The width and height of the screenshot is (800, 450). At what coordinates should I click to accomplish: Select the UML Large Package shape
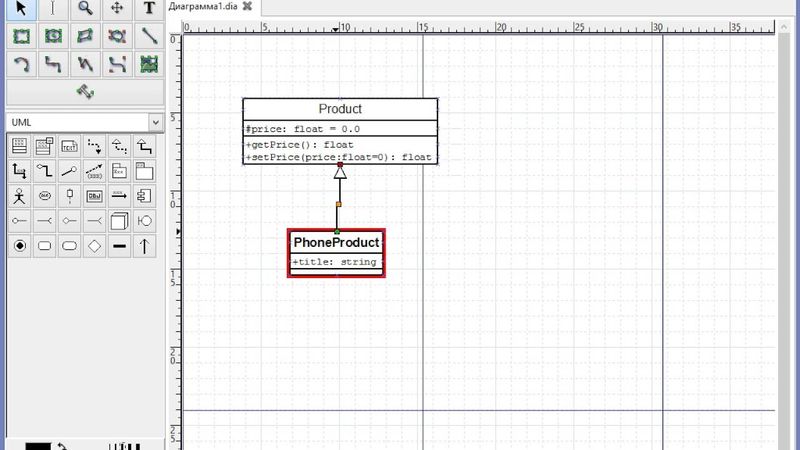(145, 171)
